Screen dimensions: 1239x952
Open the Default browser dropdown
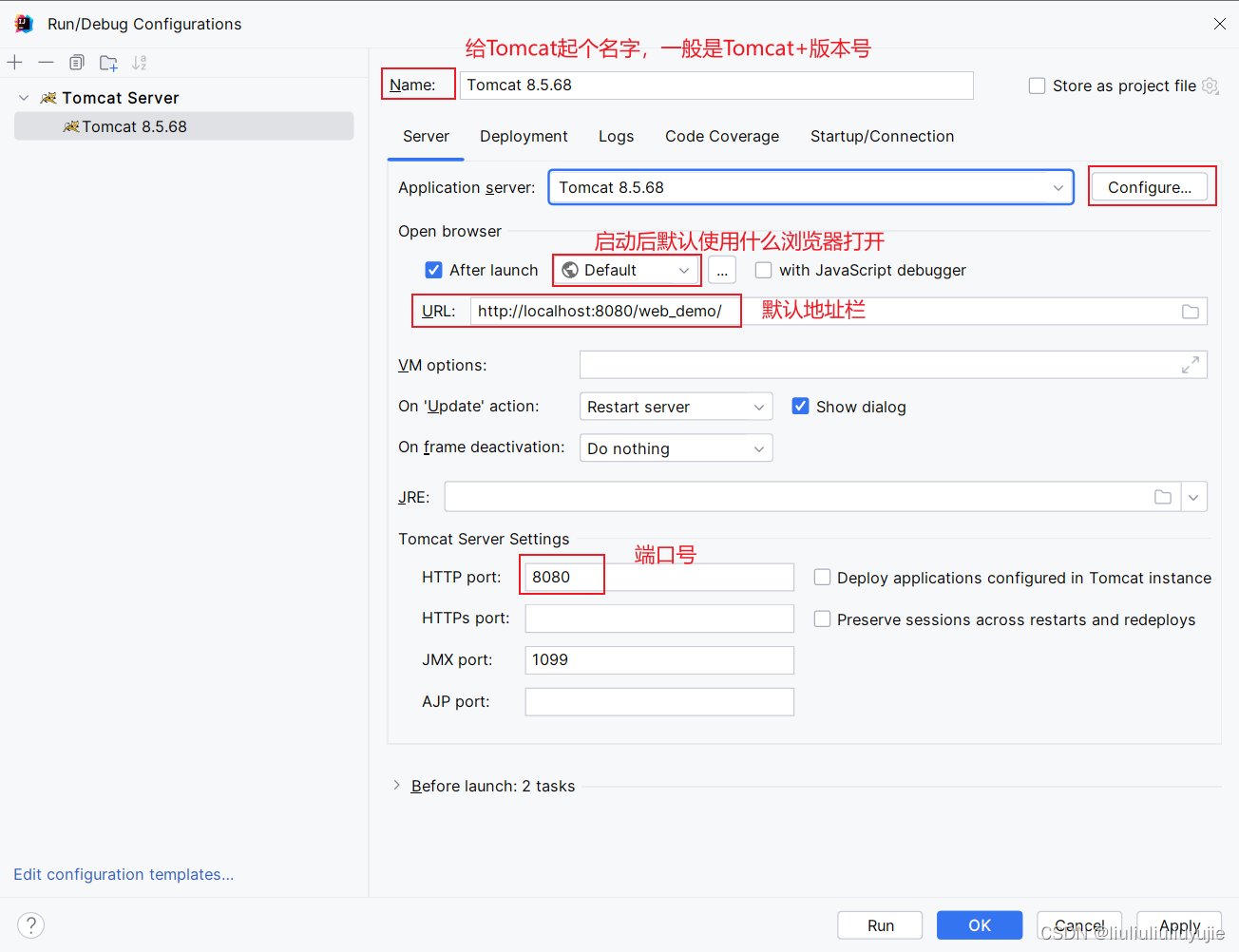click(x=627, y=271)
